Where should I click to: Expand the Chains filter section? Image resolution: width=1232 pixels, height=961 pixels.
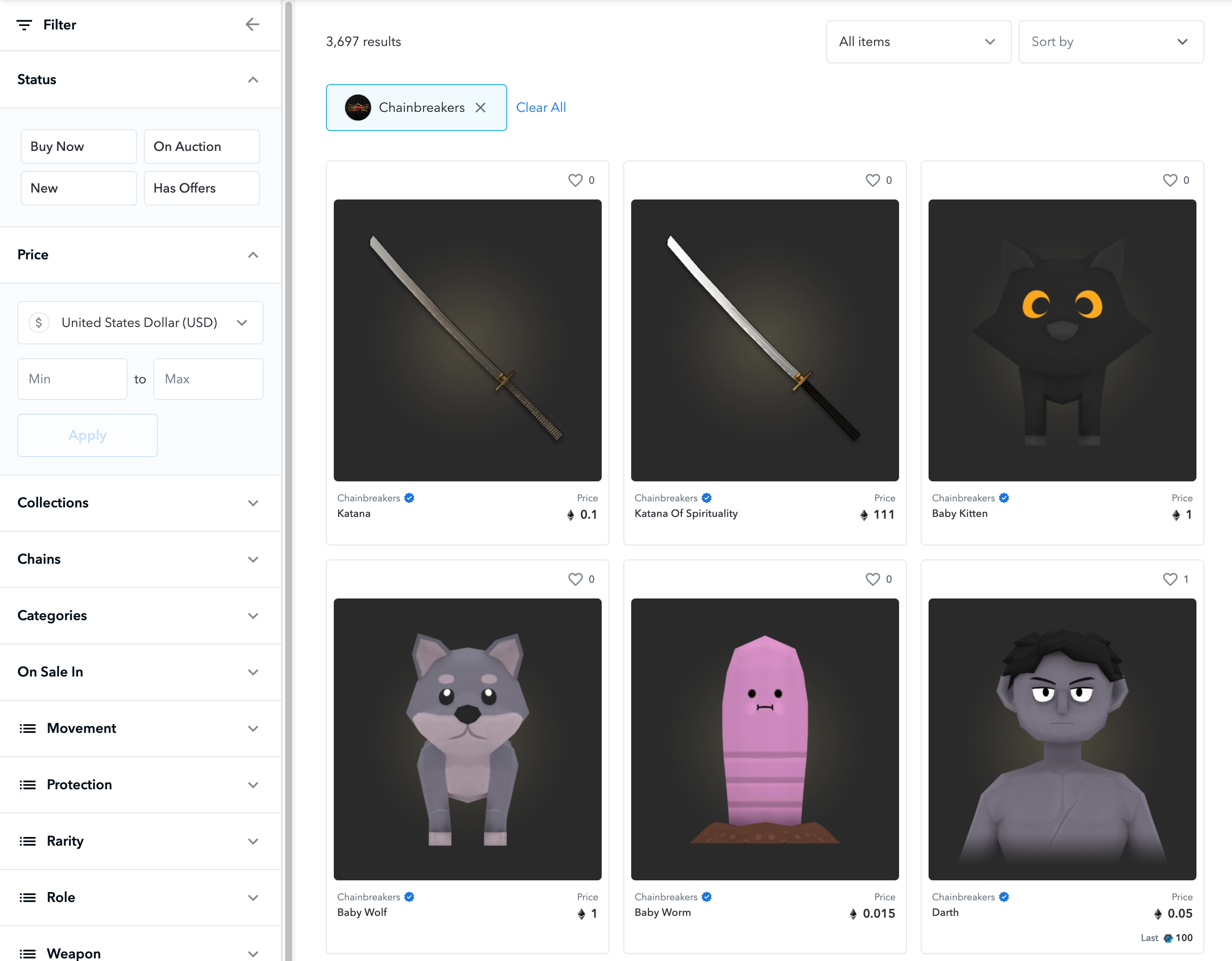pos(140,559)
